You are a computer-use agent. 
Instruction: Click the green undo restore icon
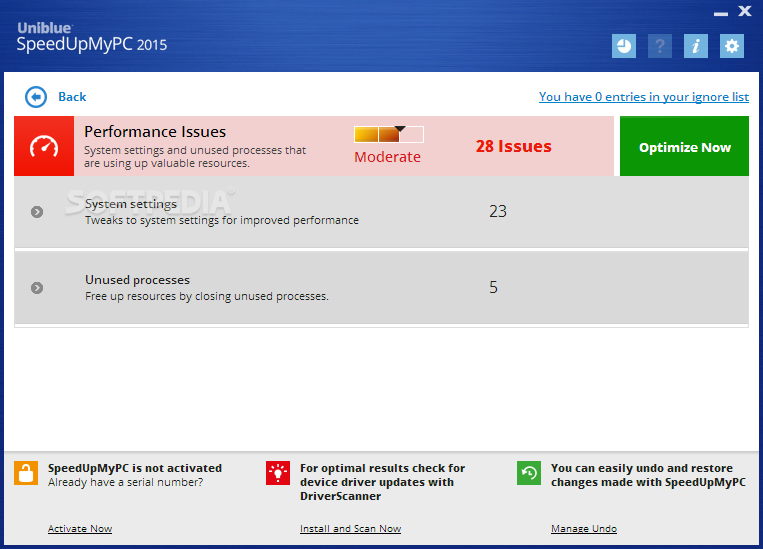pos(529,473)
